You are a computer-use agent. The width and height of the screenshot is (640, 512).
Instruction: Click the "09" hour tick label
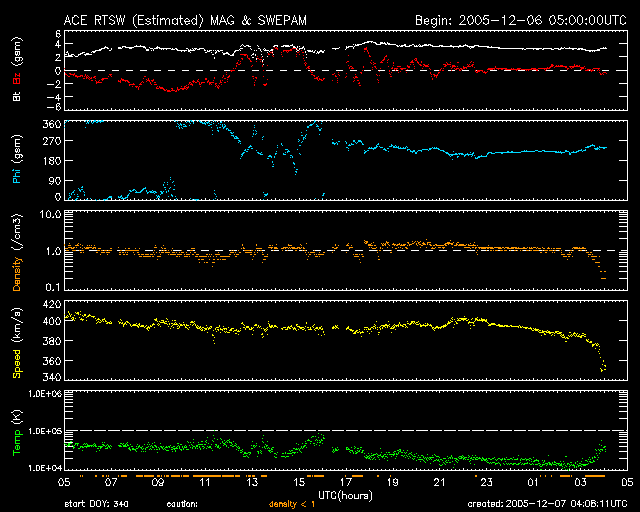tap(158, 483)
